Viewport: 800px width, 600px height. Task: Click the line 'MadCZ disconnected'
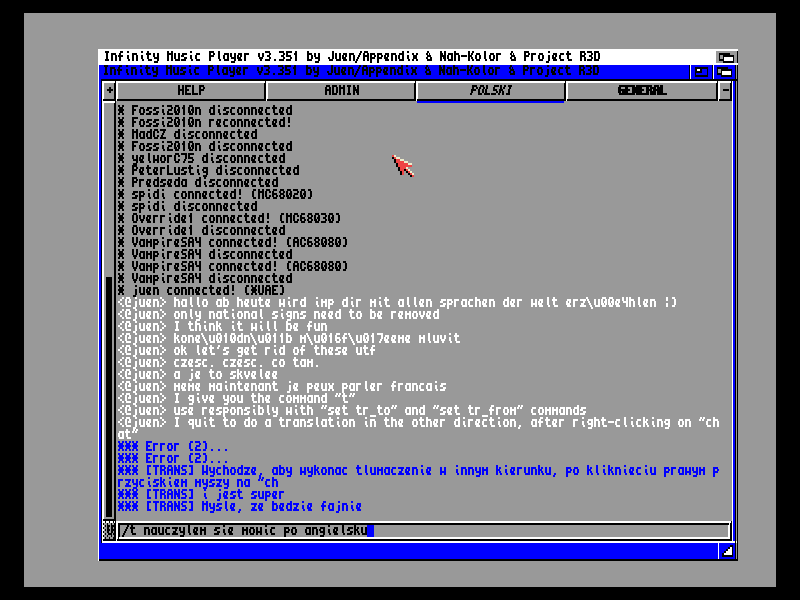tap(187, 134)
